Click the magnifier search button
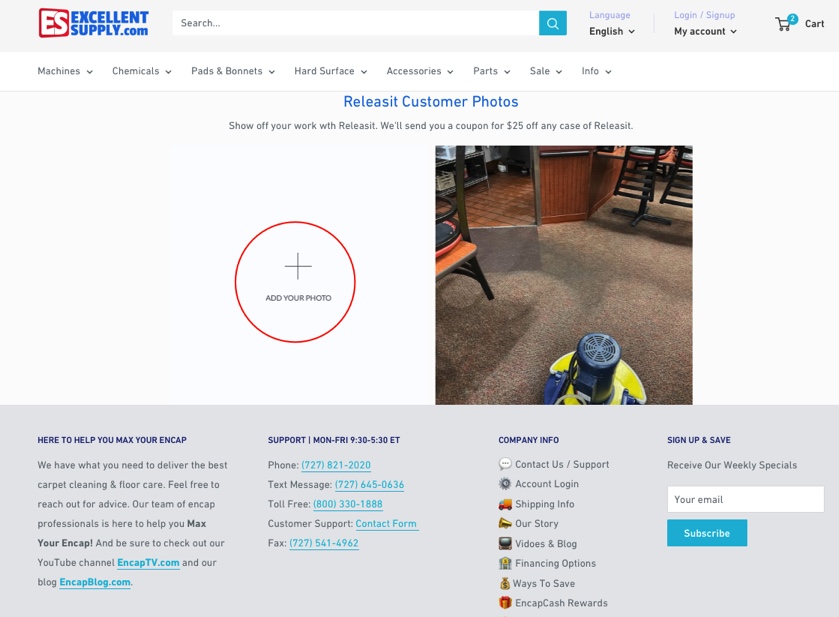The width and height of the screenshot is (839, 617). pos(552,23)
